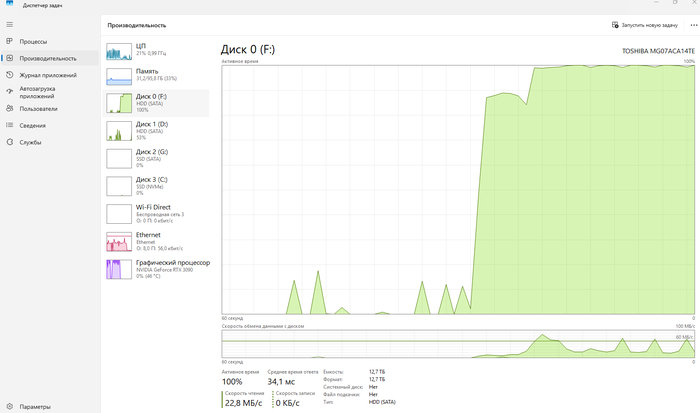The width and height of the screenshot is (700, 413).
Task: Click the disk transfer rate graph
Action: pos(457,344)
